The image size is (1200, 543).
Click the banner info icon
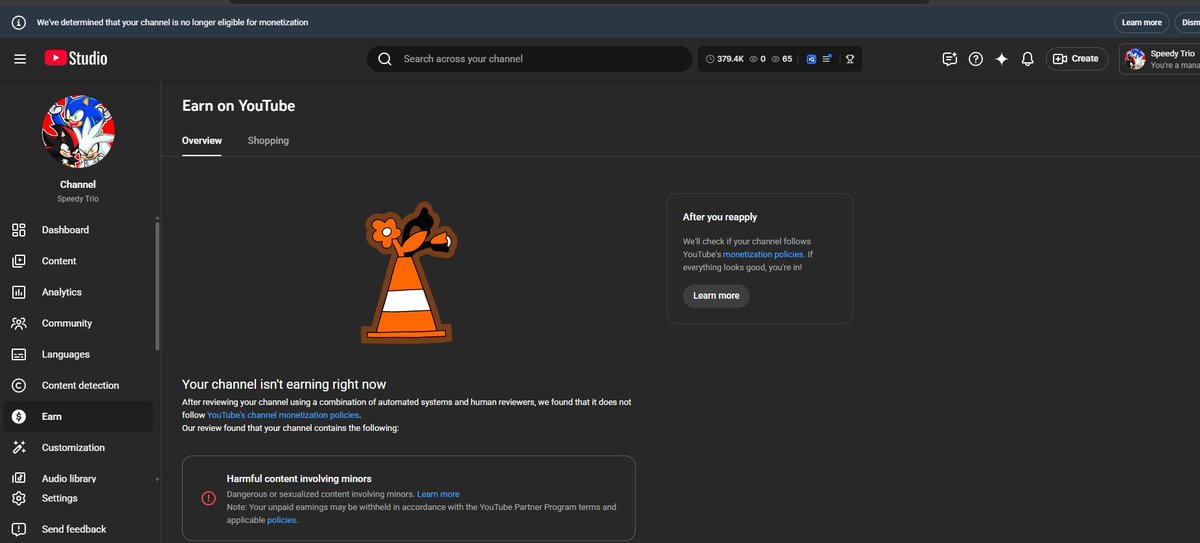[x=18, y=22]
